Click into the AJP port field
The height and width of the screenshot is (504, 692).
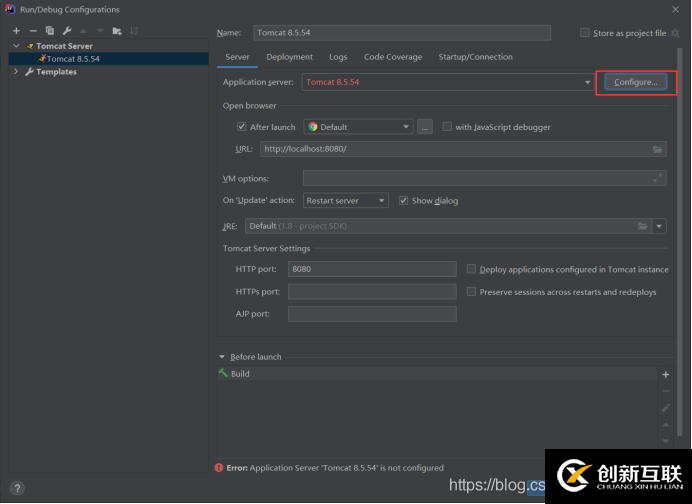372,314
